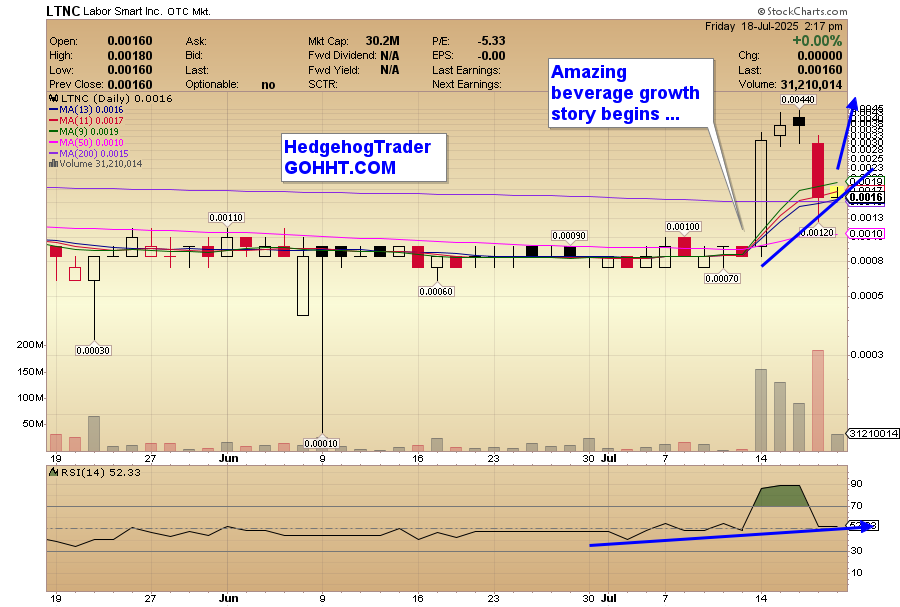Select the Low value 0.00160
900x607 pixels.
point(130,70)
